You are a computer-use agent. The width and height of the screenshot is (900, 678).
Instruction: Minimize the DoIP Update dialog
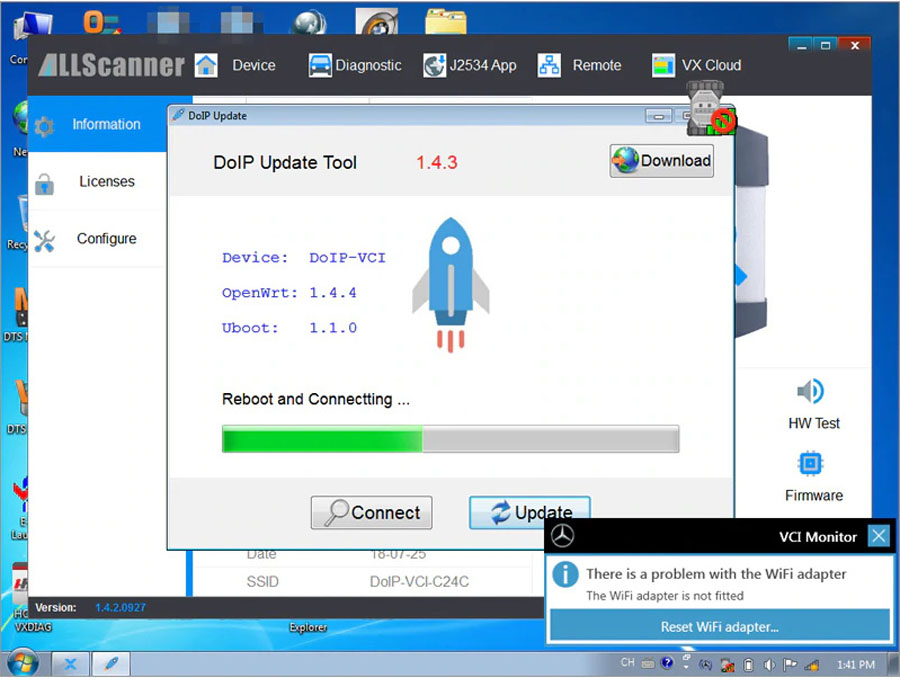coord(658,116)
